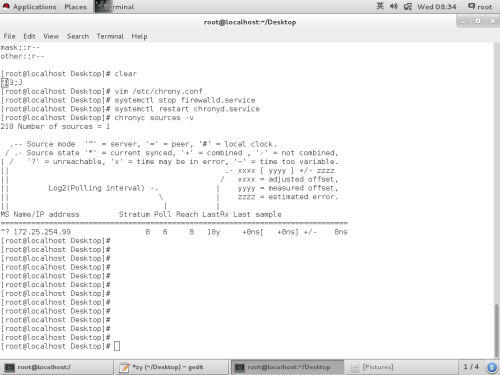The height and width of the screenshot is (375, 500).
Task: Click the gedit icon in taskbar
Action: [x=124, y=367]
